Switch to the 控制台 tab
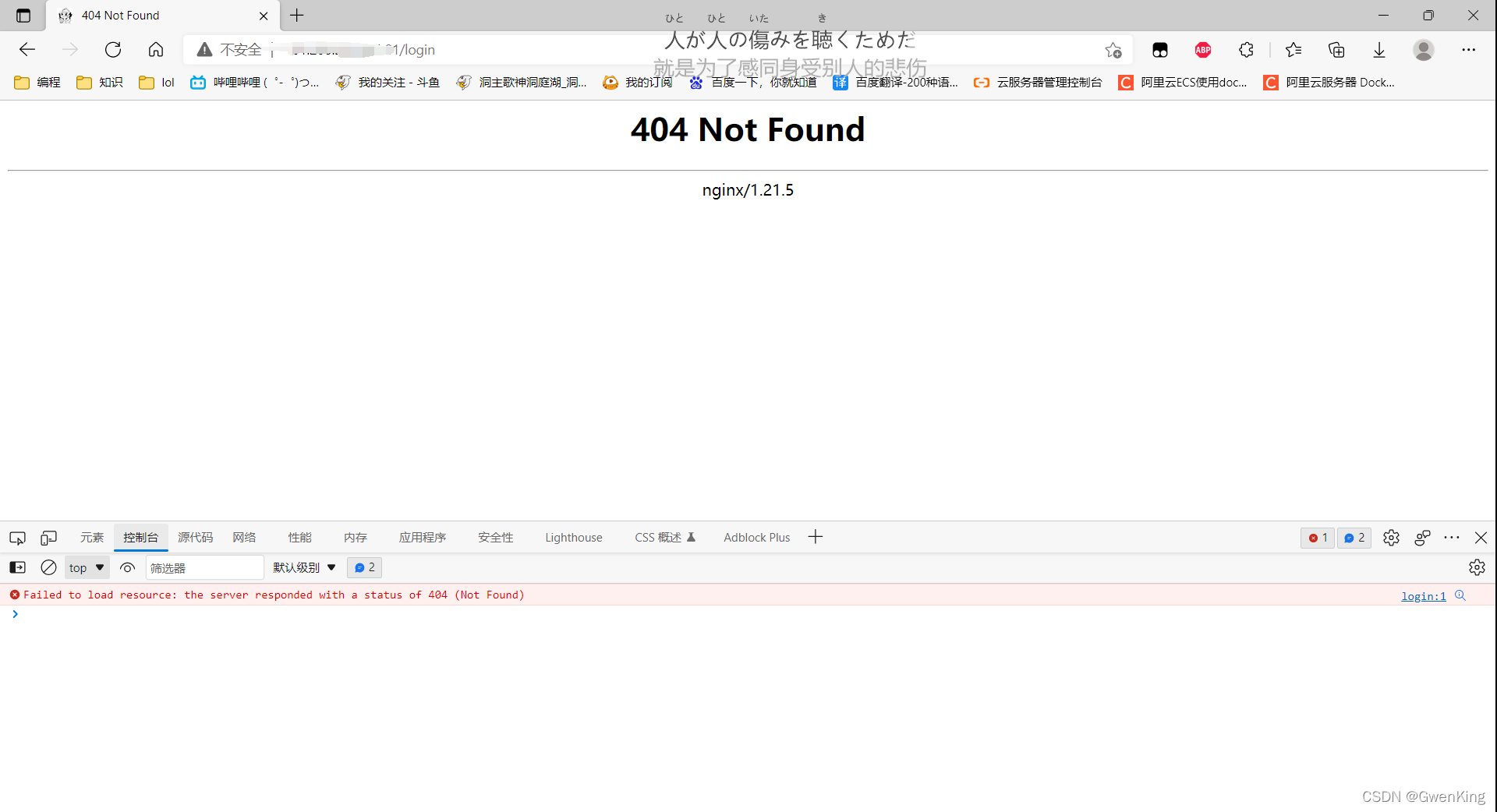1497x812 pixels. click(140, 538)
